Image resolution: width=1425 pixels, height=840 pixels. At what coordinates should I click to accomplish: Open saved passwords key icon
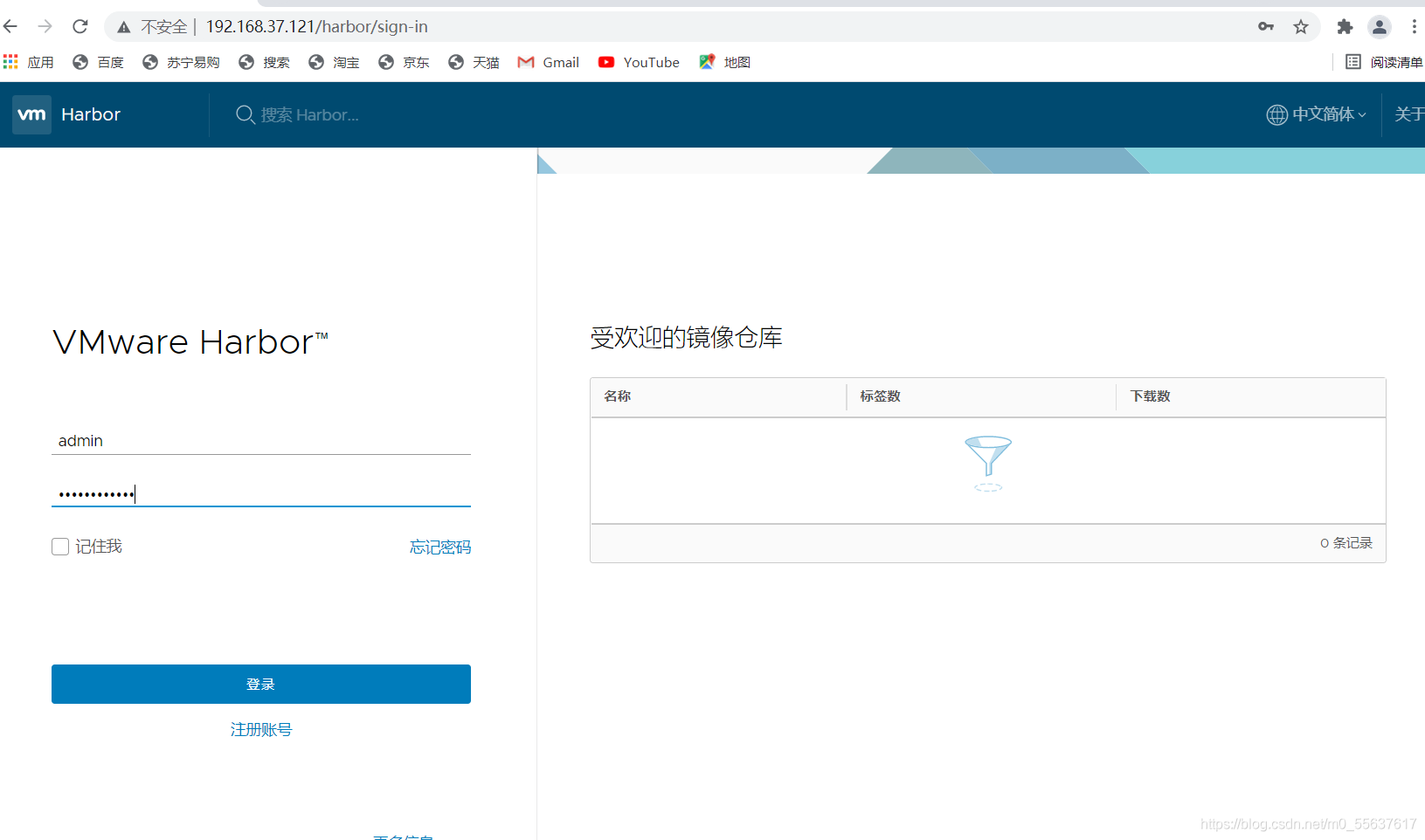(1266, 26)
